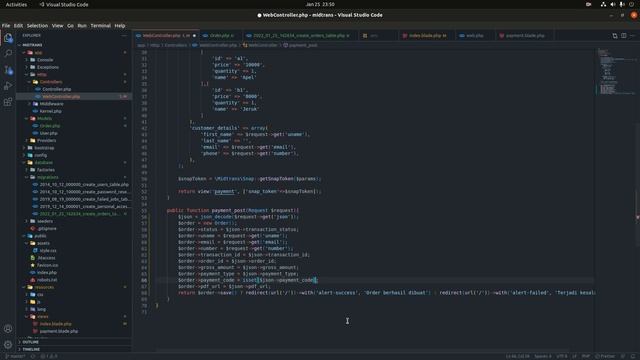Expand the seeders folder
This screenshot has width=640, height=360.
pyautogui.click(x=45, y=221)
